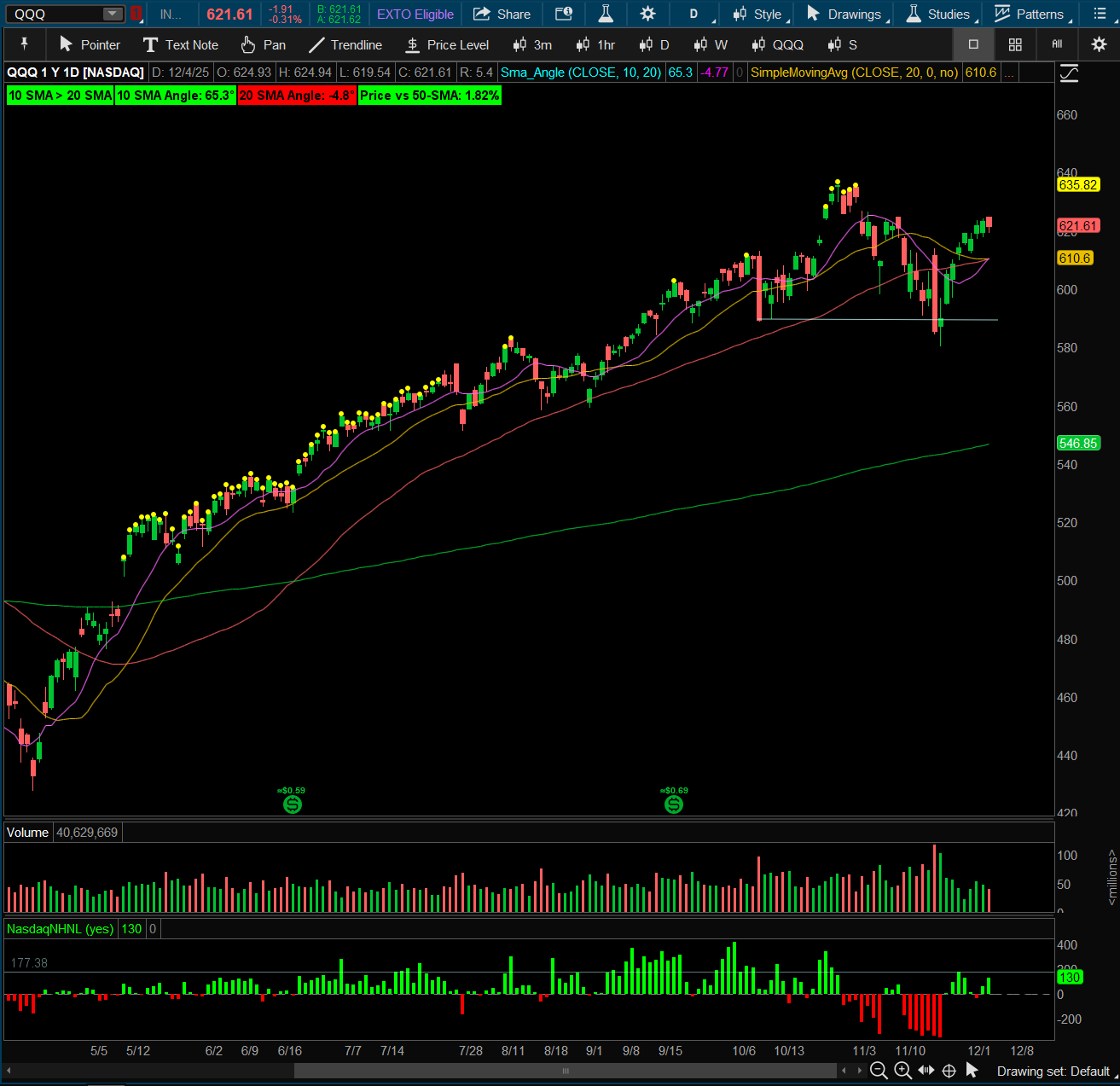Click the 10 SMA Angle: 65.3° label
Viewport: 1120px width, 1086px height.
tap(176, 96)
